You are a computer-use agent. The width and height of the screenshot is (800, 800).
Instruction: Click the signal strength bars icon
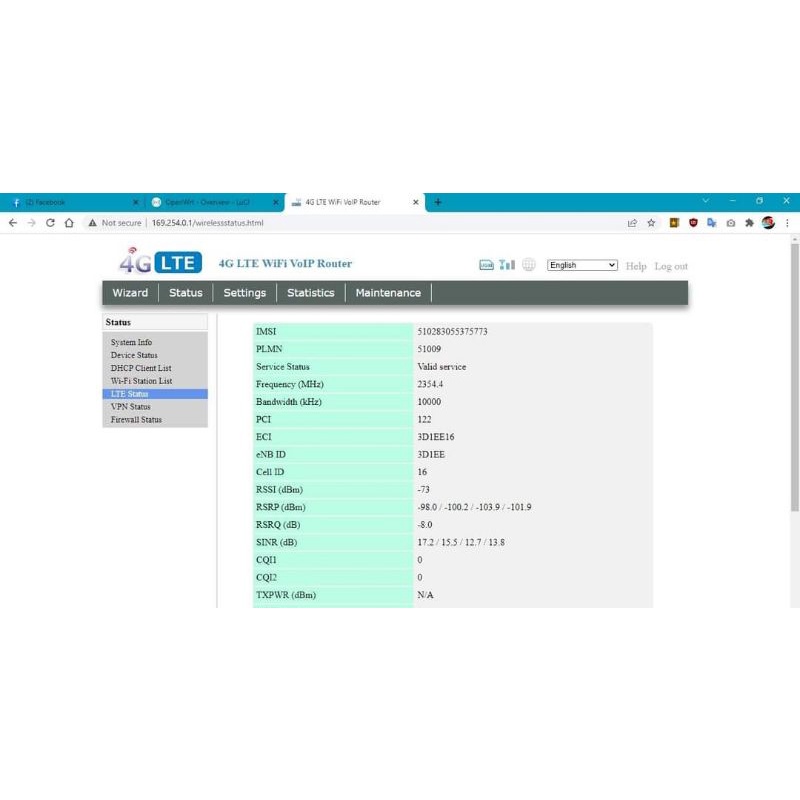click(x=505, y=264)
